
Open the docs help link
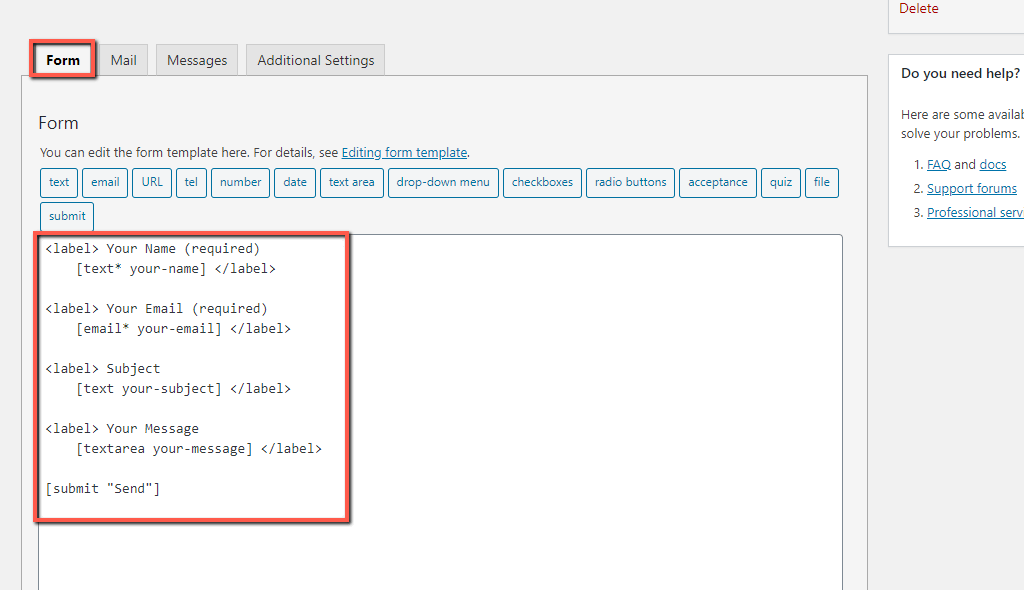click(993, 165)
